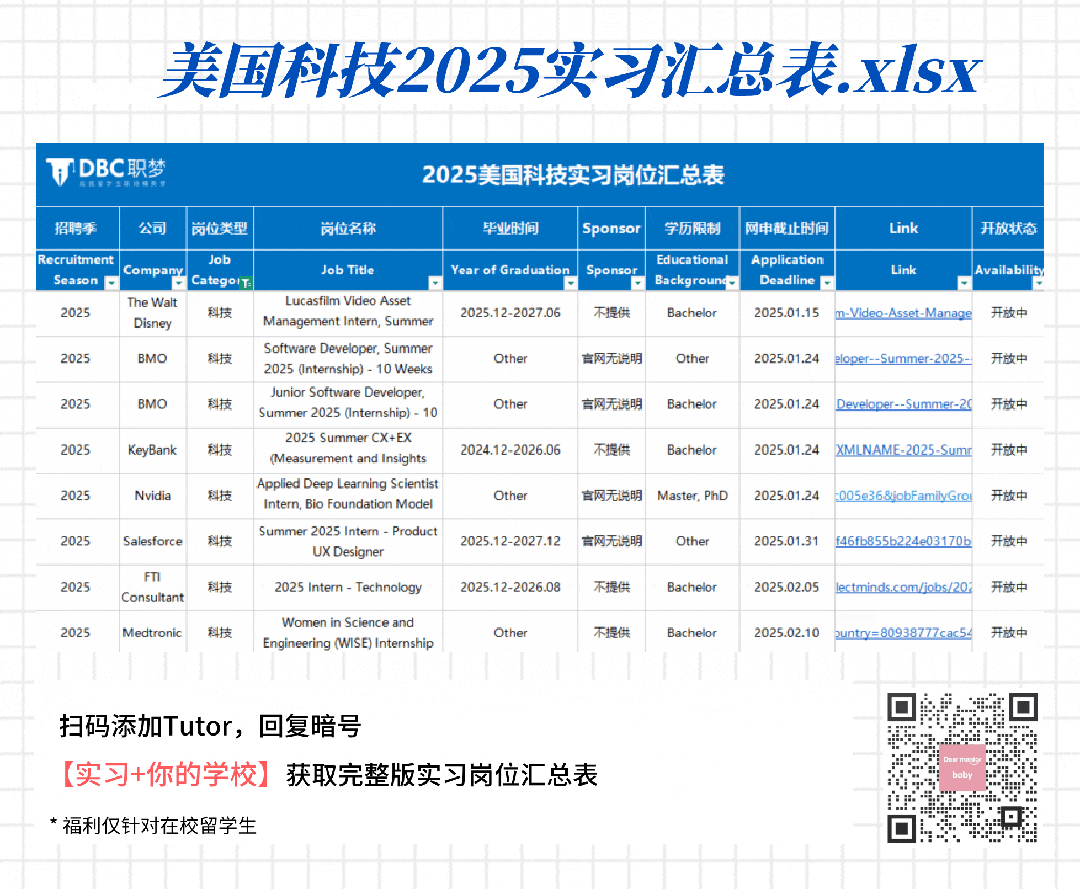Open the Educational Background filter dropdown

731,282
